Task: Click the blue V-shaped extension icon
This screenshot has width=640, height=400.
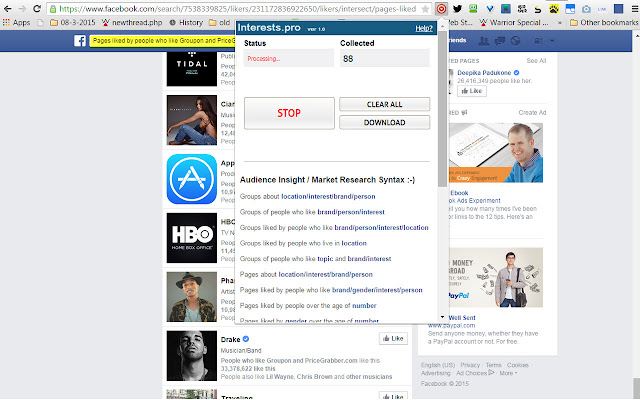Action: [x=490, y=9]
